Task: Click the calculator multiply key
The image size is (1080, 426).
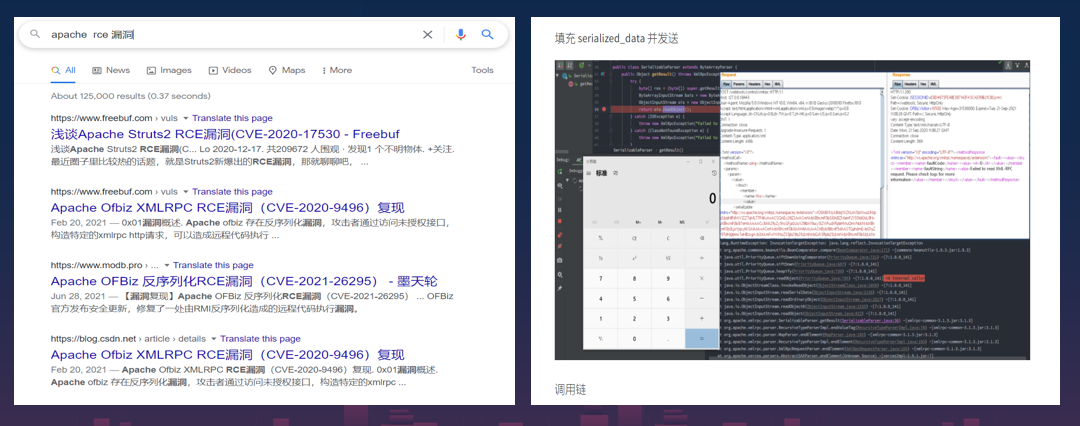Action: (702, 278)
